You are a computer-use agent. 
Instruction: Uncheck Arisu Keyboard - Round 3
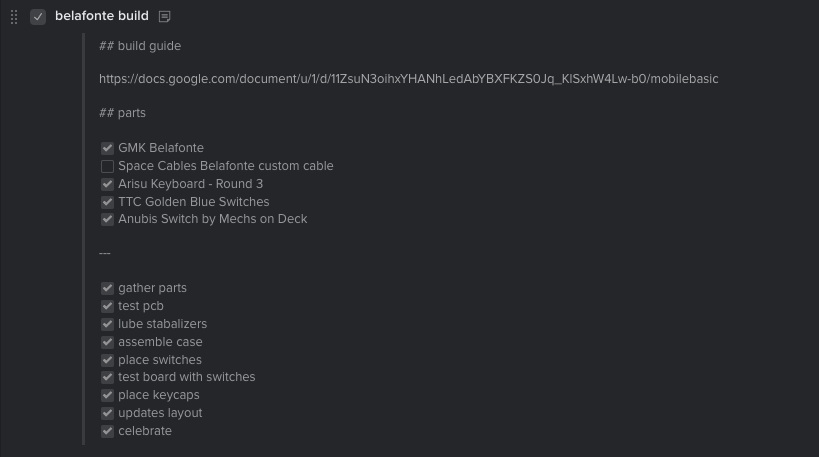click(x=108, y=184)
